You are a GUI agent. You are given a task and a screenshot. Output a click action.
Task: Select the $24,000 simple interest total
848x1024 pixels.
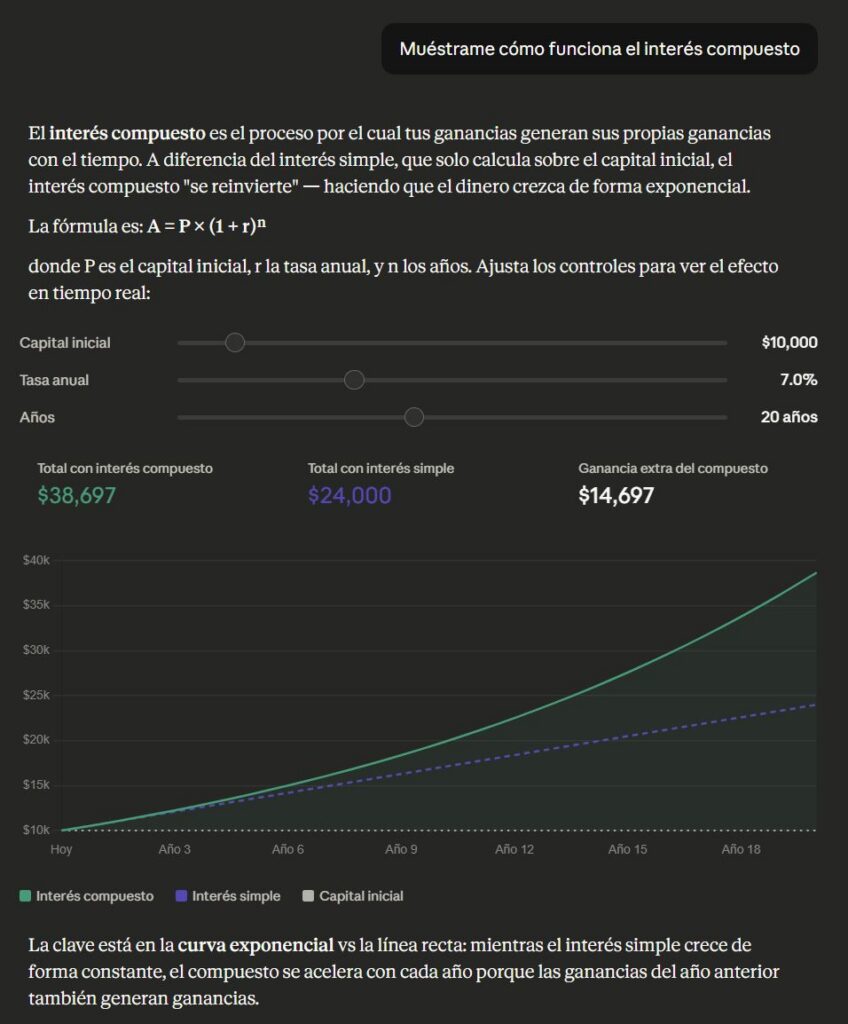tap(349, 495)
